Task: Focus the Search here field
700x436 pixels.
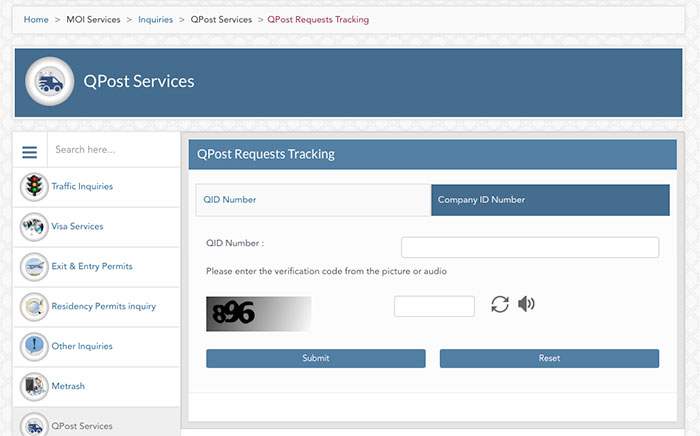Action: [114, 150]
